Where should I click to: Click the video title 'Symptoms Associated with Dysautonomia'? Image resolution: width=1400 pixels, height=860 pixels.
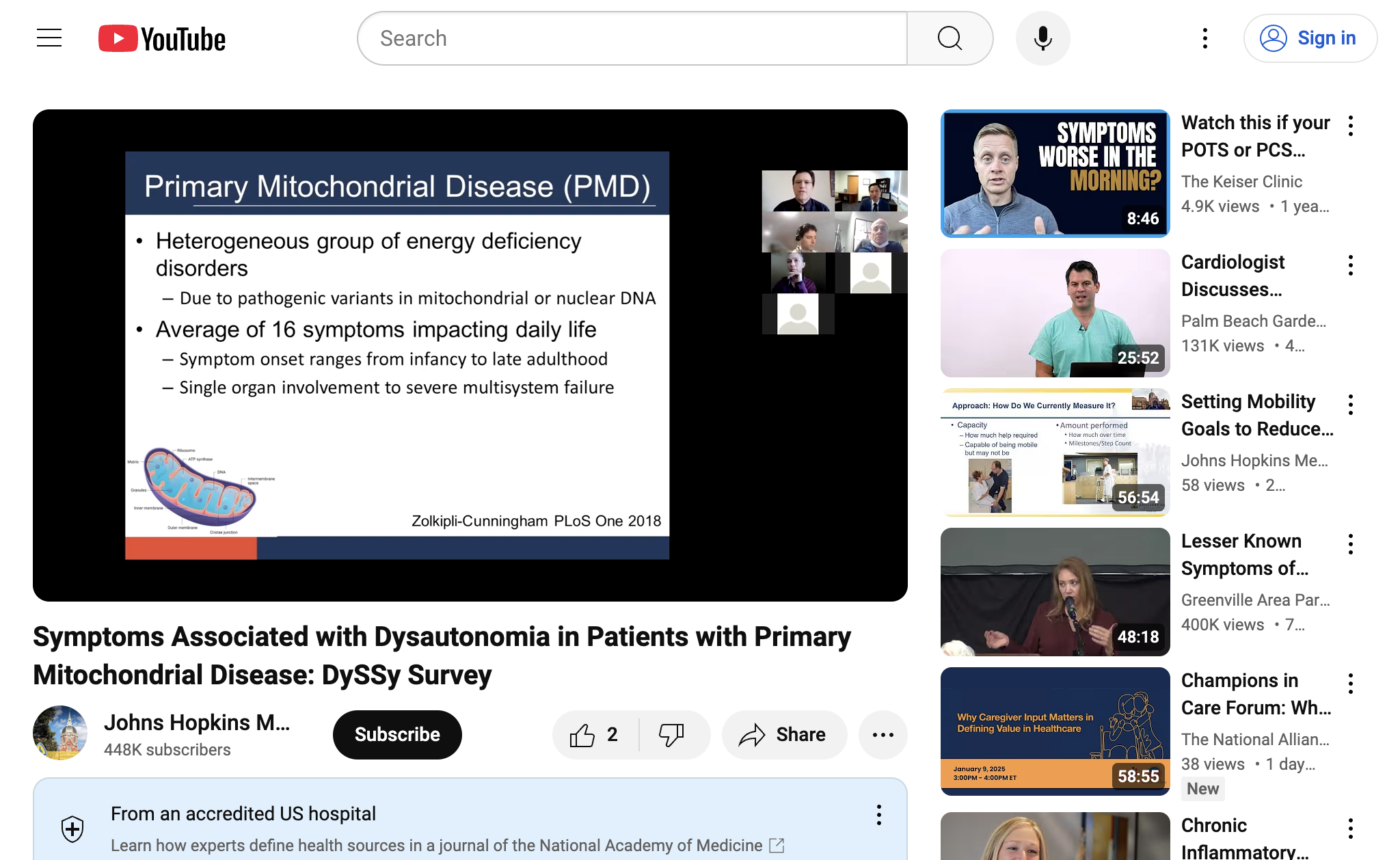(442, 656)
